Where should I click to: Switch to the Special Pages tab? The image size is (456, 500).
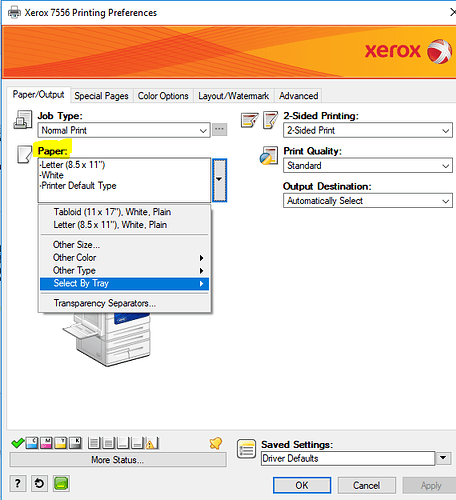tap(101, 96)
